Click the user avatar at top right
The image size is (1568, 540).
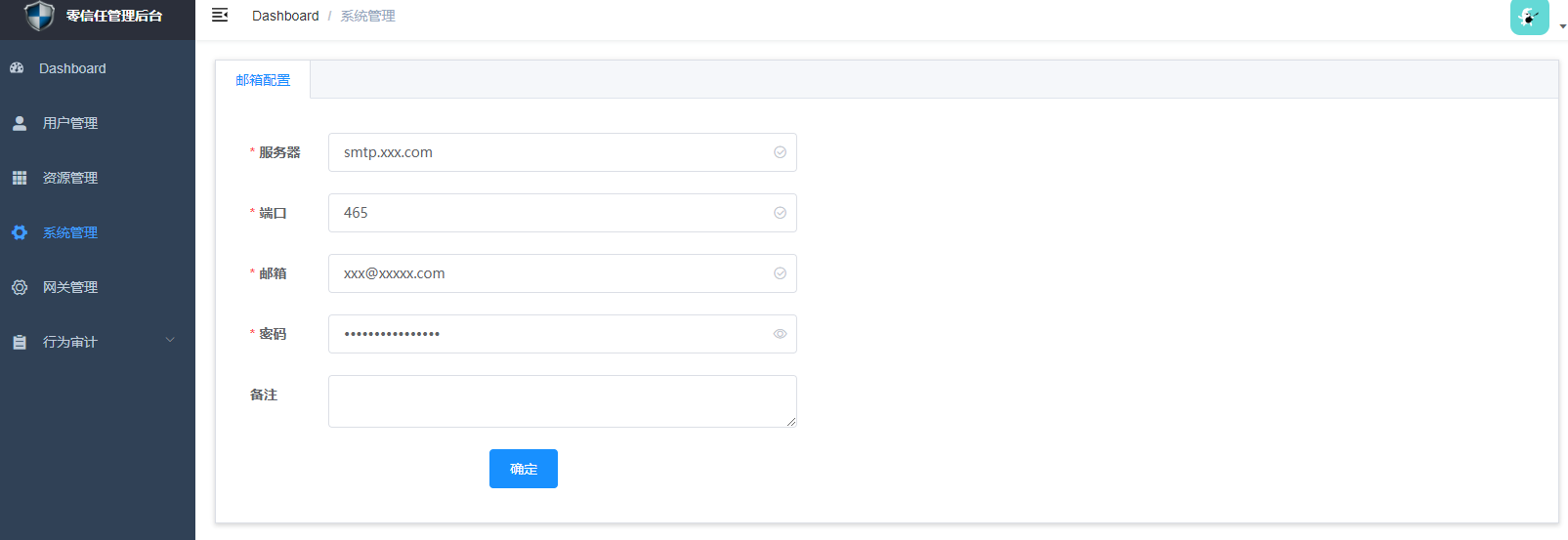(1529, 17)
